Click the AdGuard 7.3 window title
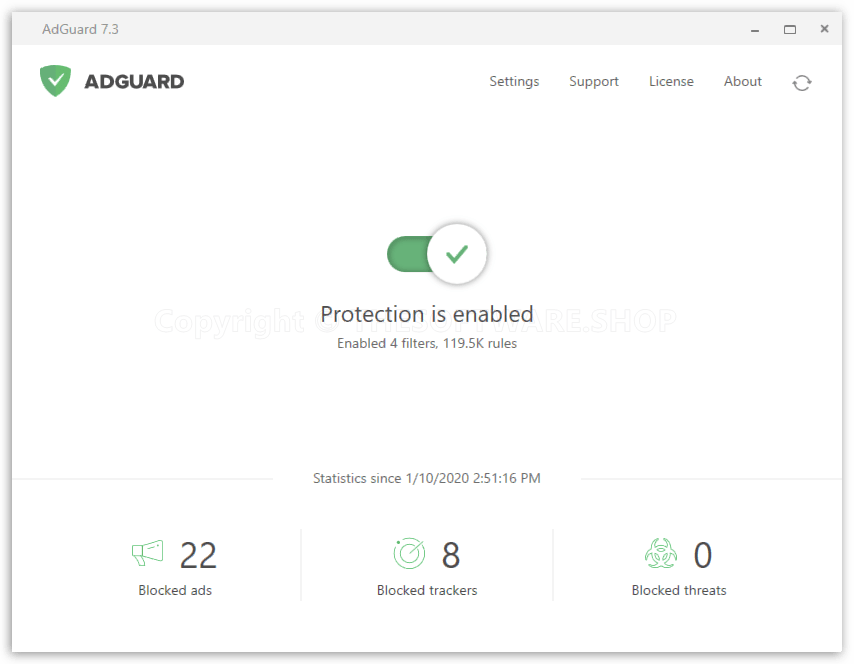The height and width of the screenshot is (664, 854). pos(81,29)
